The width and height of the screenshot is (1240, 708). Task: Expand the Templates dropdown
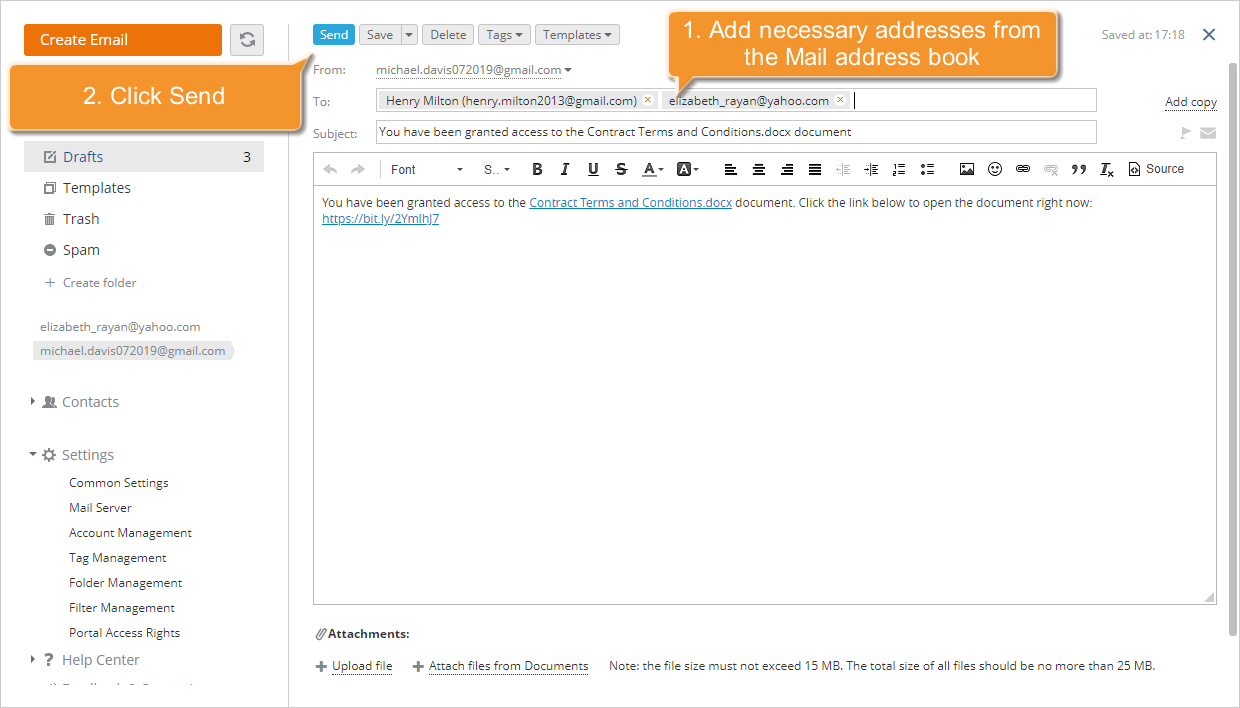pos(577,34)
